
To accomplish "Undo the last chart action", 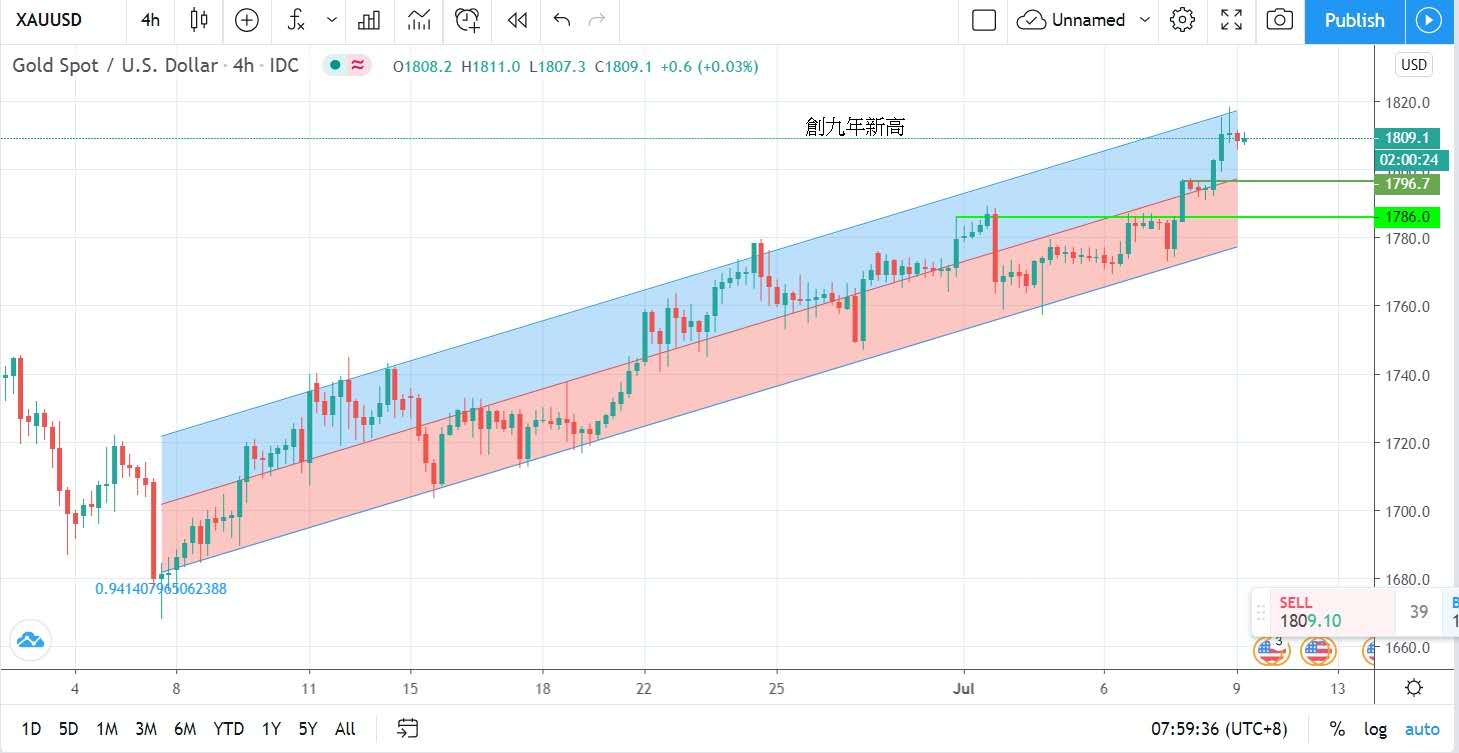I will pos(562,20).
